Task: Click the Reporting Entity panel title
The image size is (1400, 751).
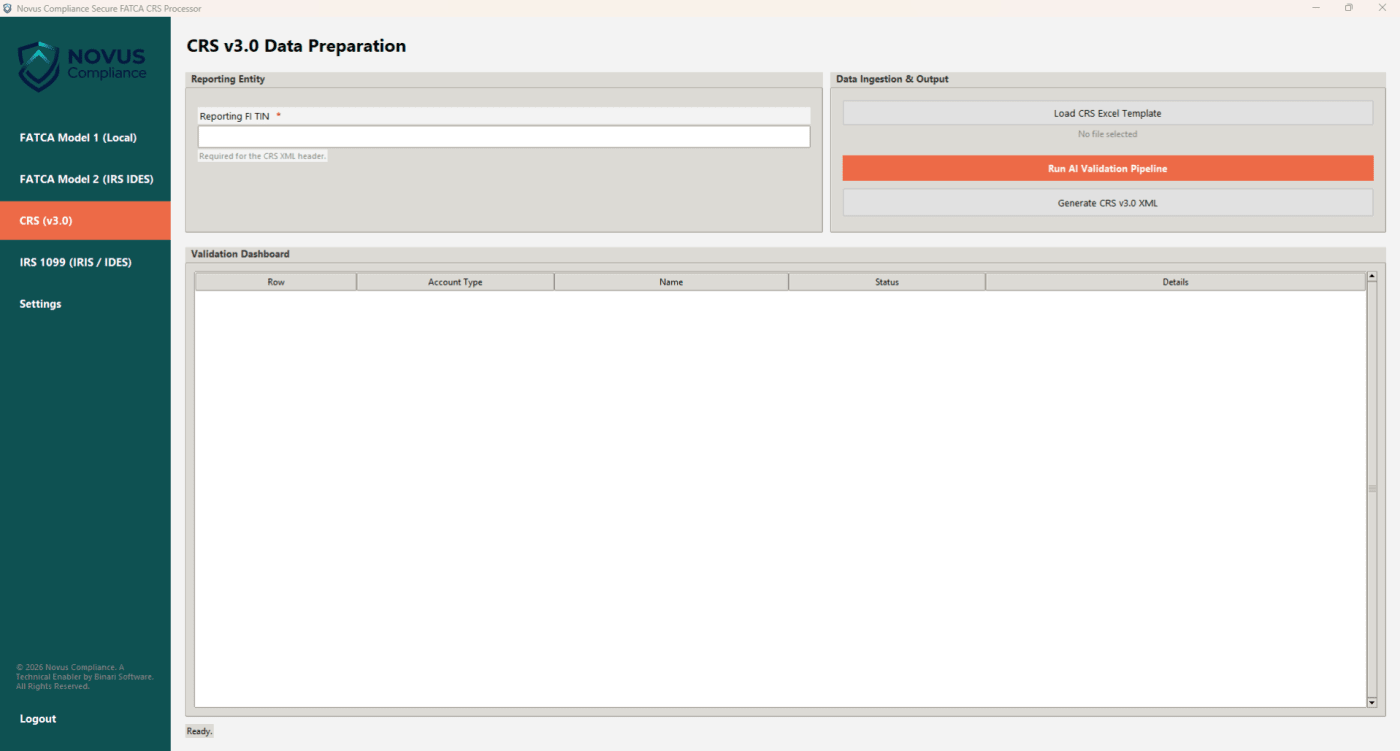Action: 228,79
